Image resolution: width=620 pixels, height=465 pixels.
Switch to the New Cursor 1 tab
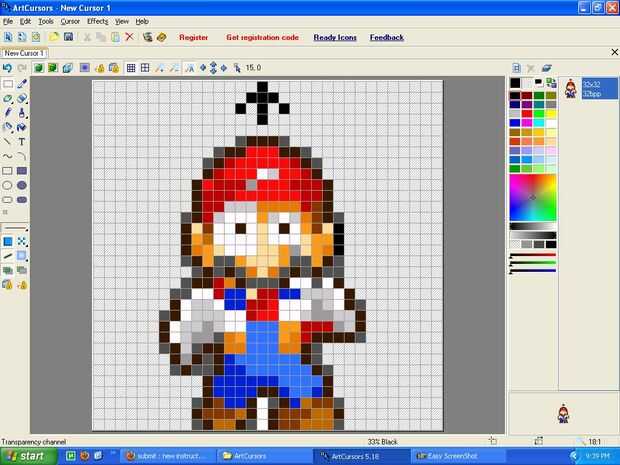coord(24,53)
